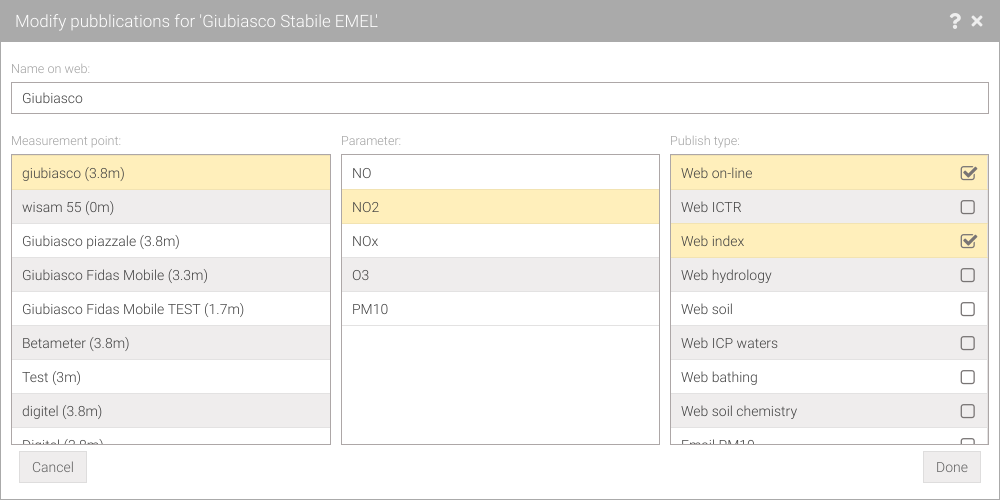Click the Web index publish type label
Viewport: 1000px width, 500px height.
[712, 241]
